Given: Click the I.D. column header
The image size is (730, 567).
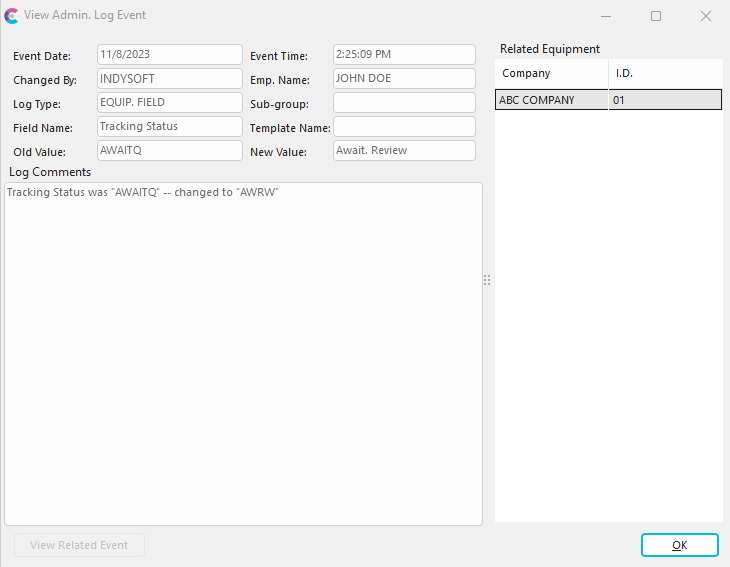Looking at the screenshot, I should pos(664,74).
